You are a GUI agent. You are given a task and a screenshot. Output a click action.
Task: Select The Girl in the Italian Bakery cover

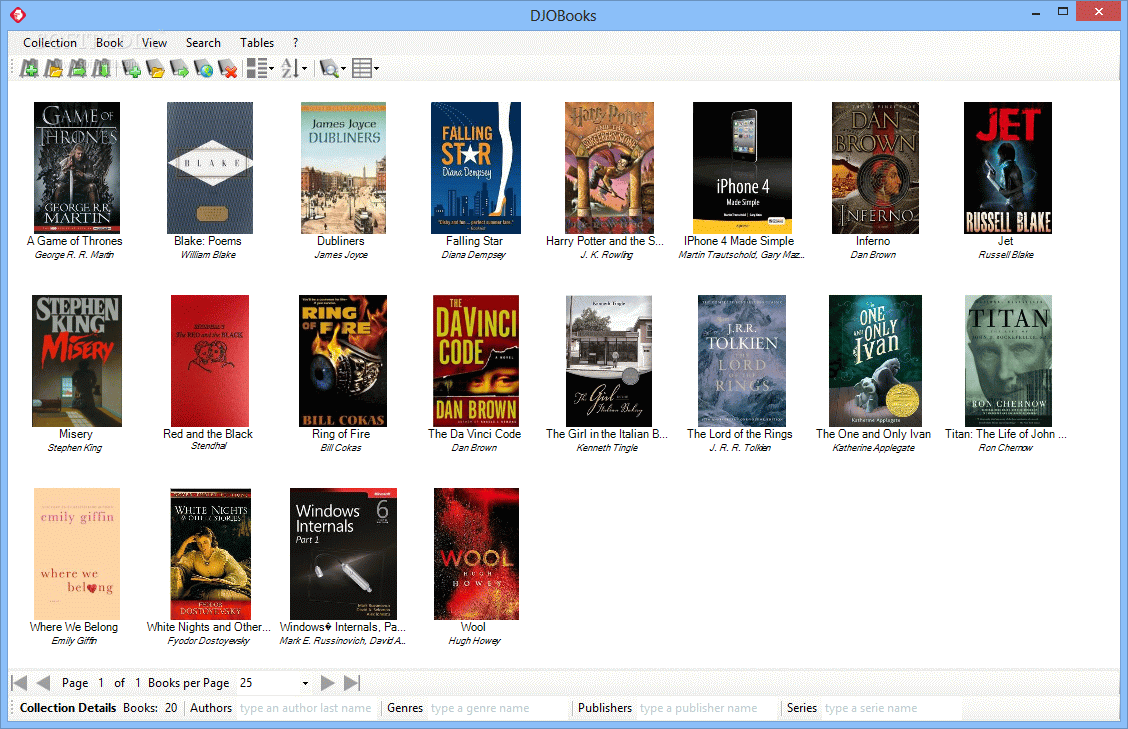click(609, 361)
